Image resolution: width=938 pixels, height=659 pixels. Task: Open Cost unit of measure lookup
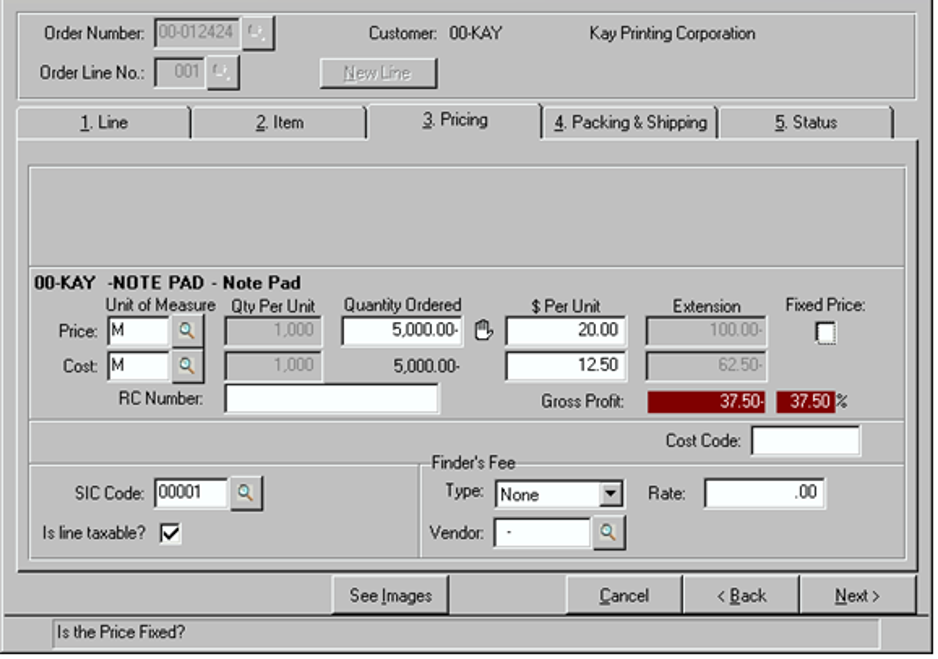pos(187,365)
